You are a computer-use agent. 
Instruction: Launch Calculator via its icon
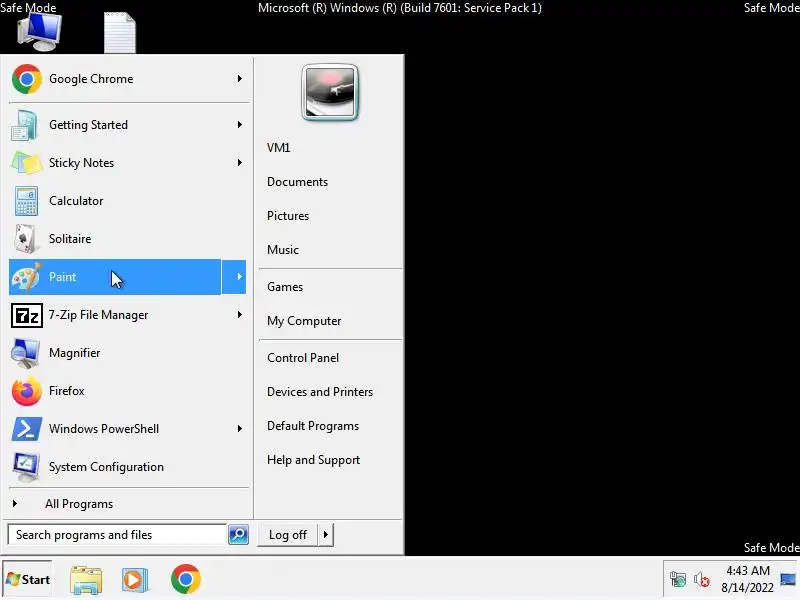(26, 201)
